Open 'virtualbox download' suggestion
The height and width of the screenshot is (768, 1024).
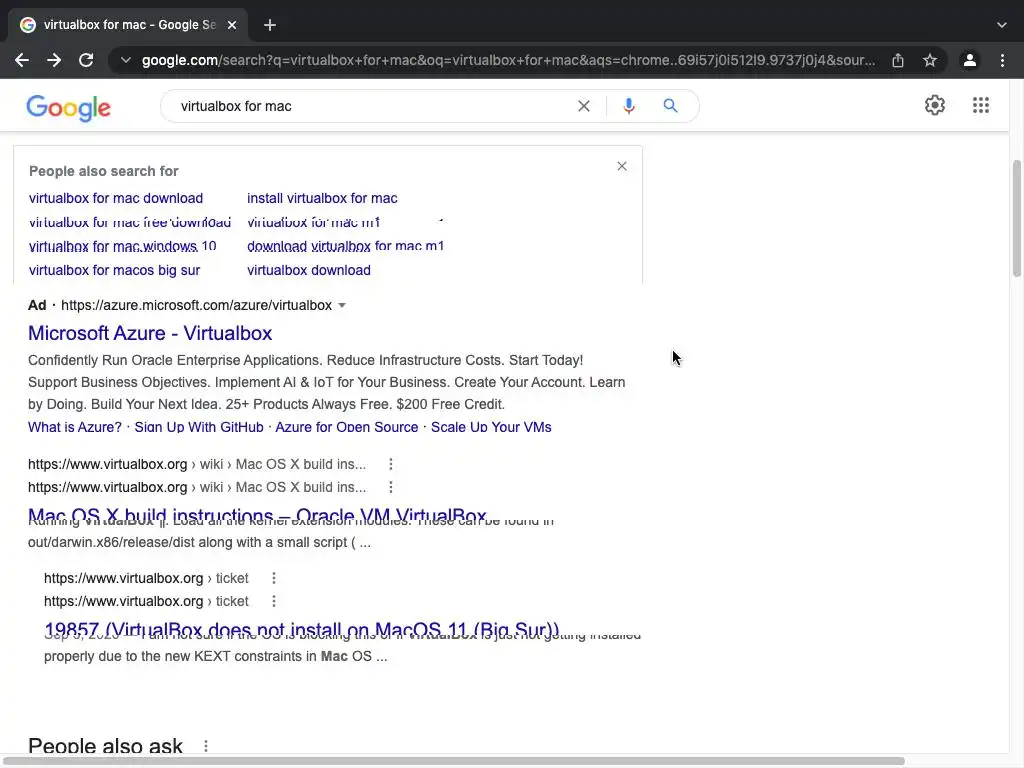pyautogui.click(x=309, y=270)
